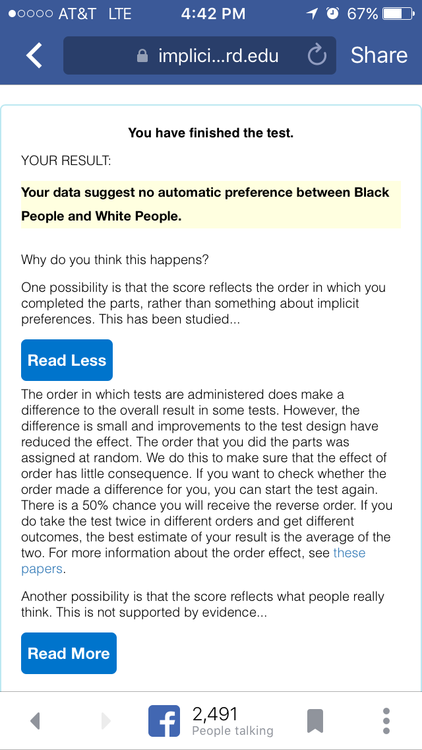The height and width of the screenshot is (750, 422).
Task: Open the Share option
Action: 379,55
